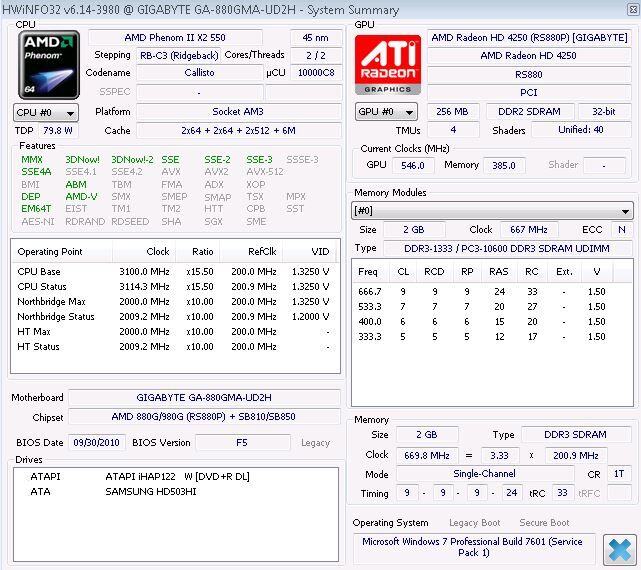This screenshot has width=641, height=570.
Task: Click the GIGABYTE GA-880GMA-UD2H motherboard field
Action: (x=204, y=397)
